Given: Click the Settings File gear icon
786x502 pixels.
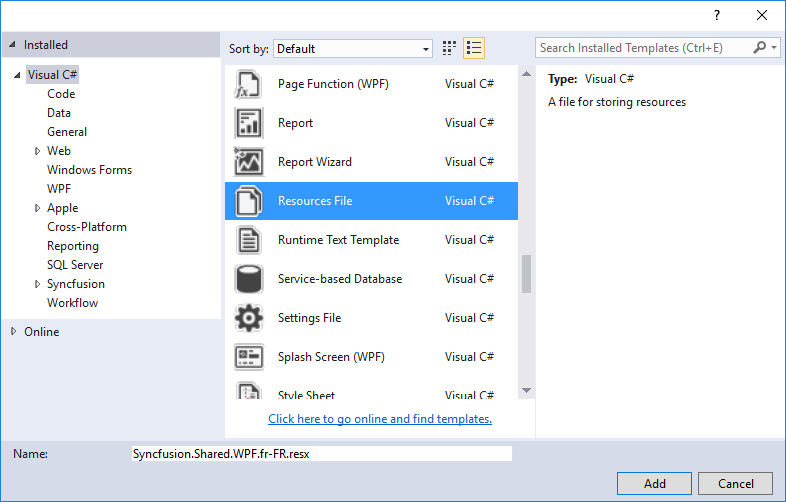Looking at the screenshot, I should (x=249, y=318).
